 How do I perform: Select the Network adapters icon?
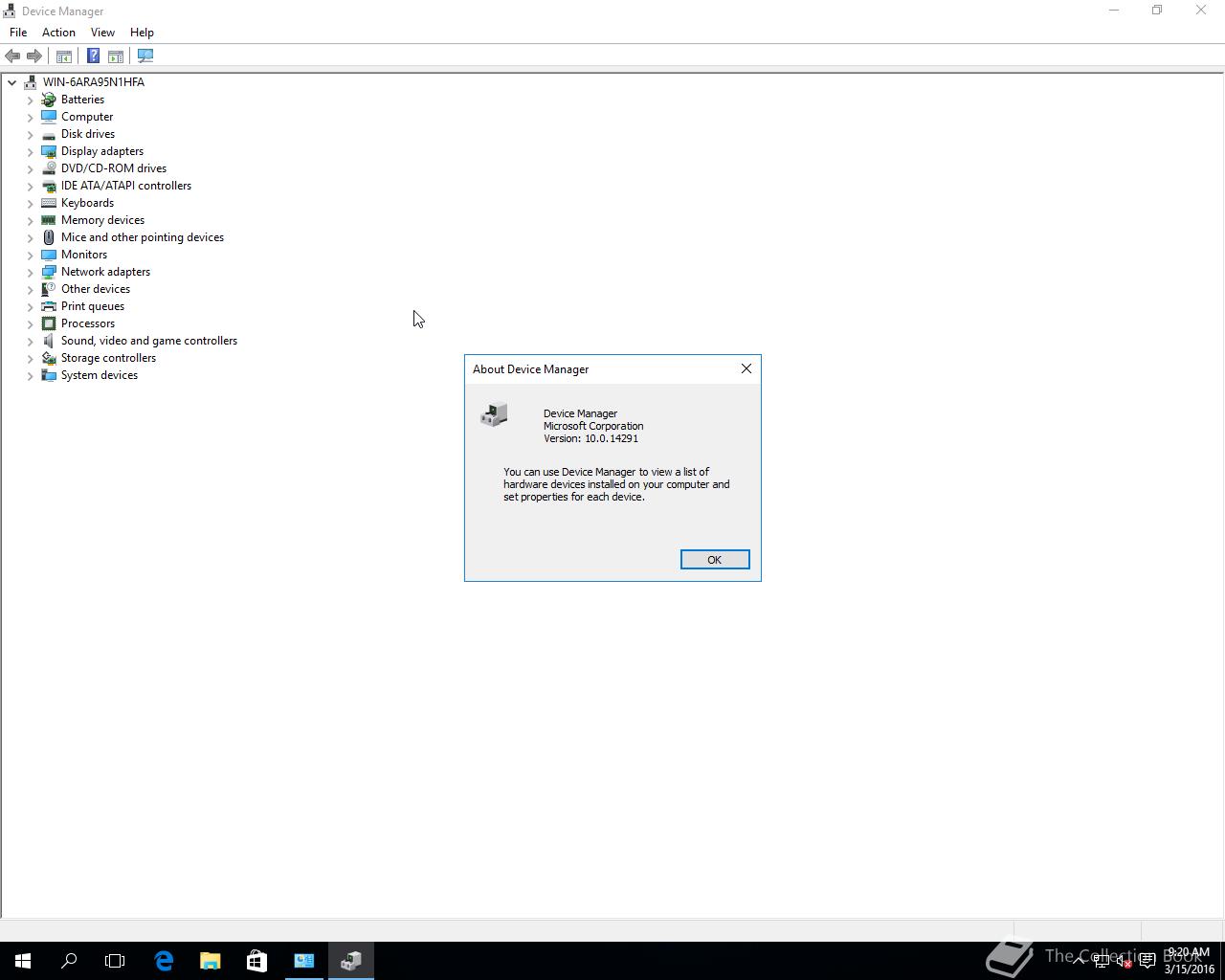[x=49, y=272]
